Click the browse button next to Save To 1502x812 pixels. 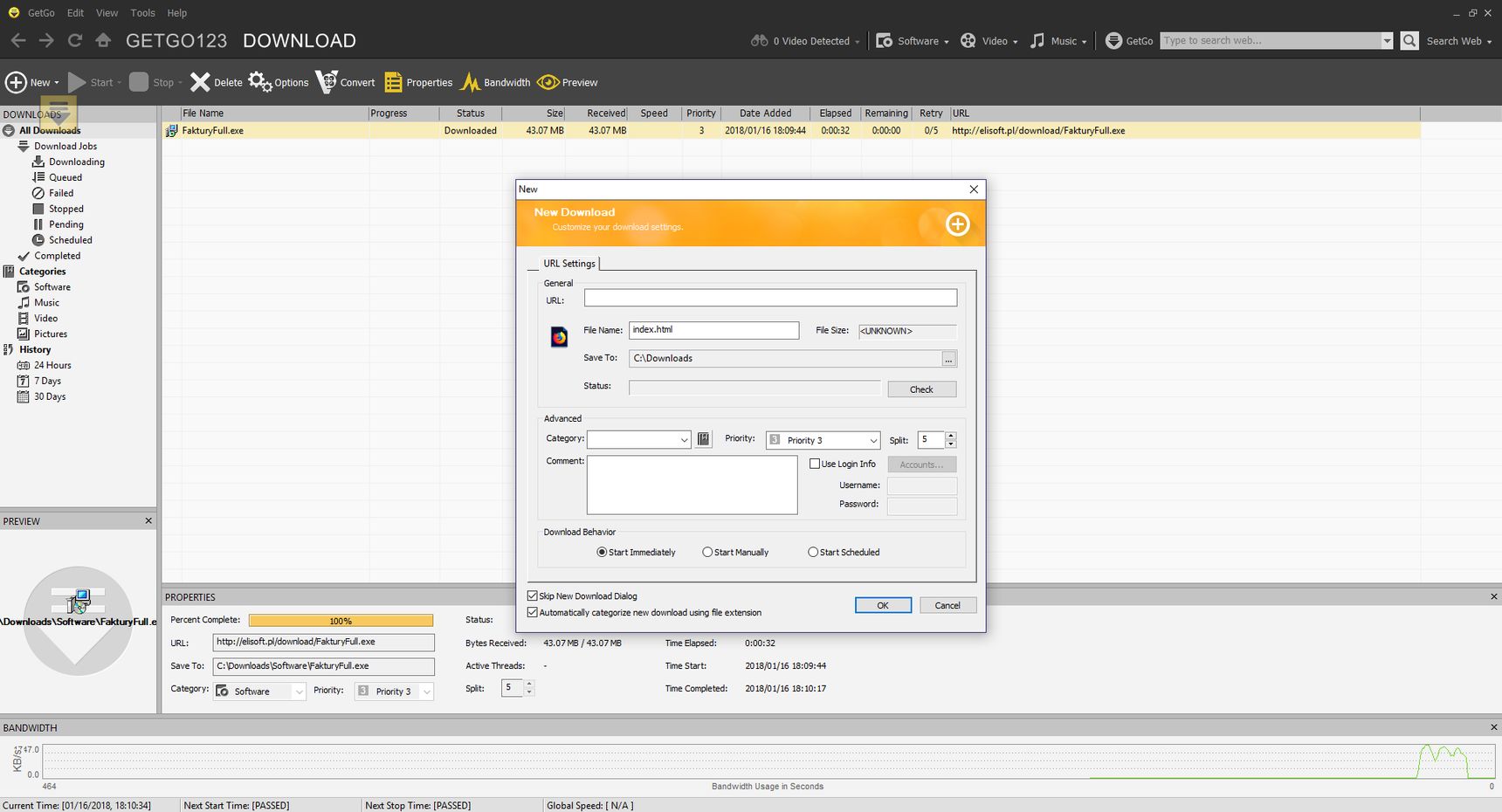coord(949,359)
